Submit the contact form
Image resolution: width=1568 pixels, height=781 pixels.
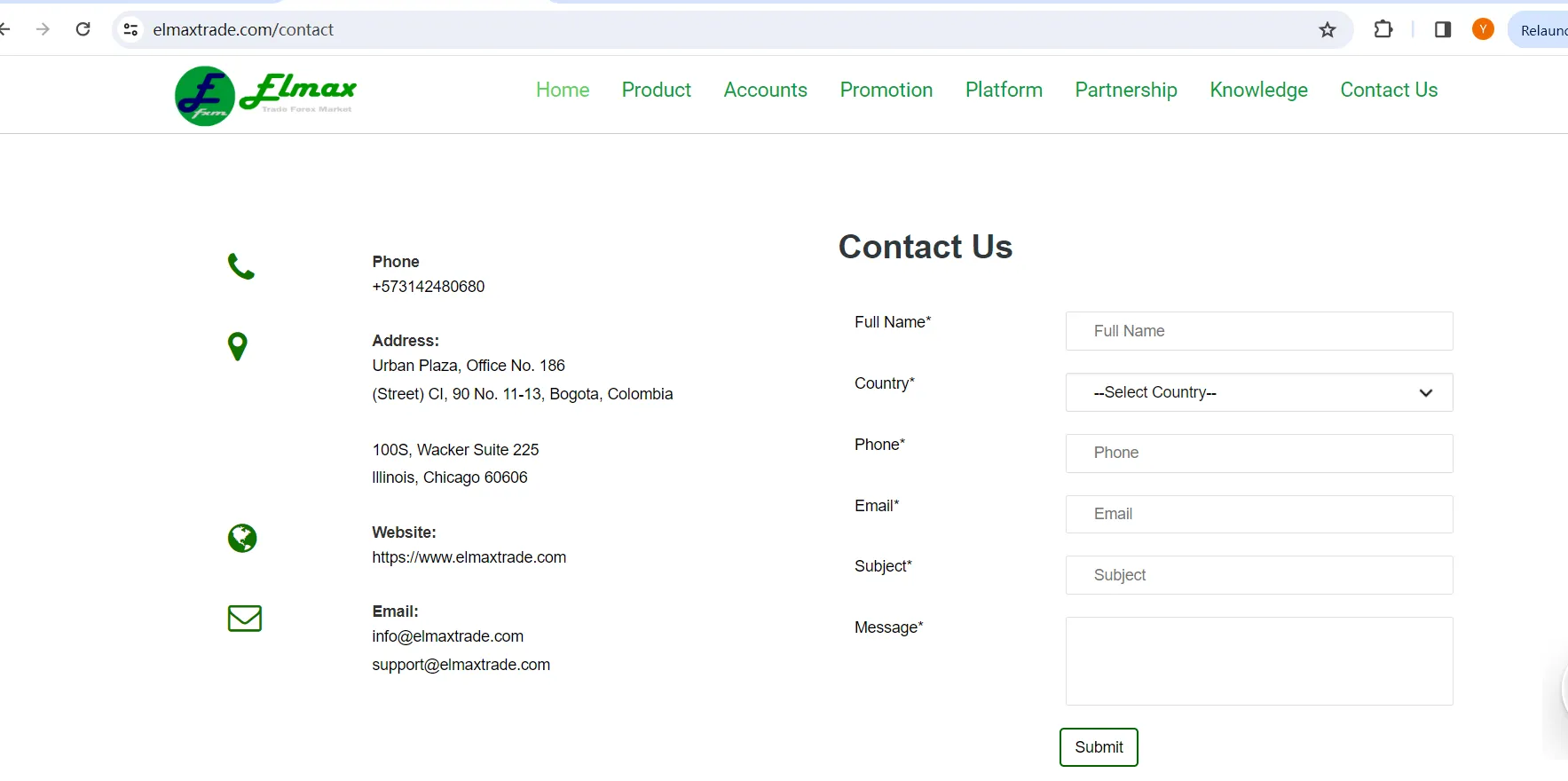tap(1099, 747)
